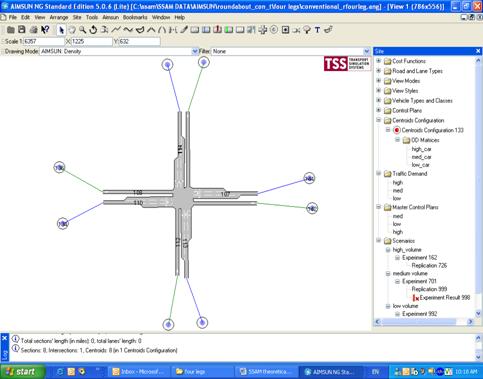This screenshot has width=483, height=379.
Task: Open the Site menu
Action: click(x=77, y=17)
